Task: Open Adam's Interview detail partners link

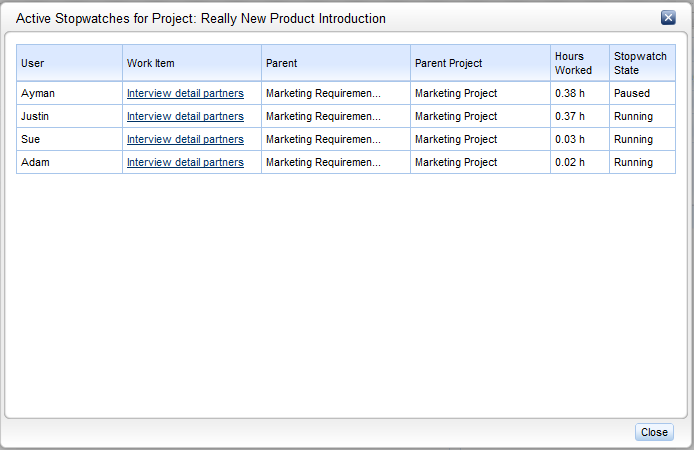Action: [185, 162]
